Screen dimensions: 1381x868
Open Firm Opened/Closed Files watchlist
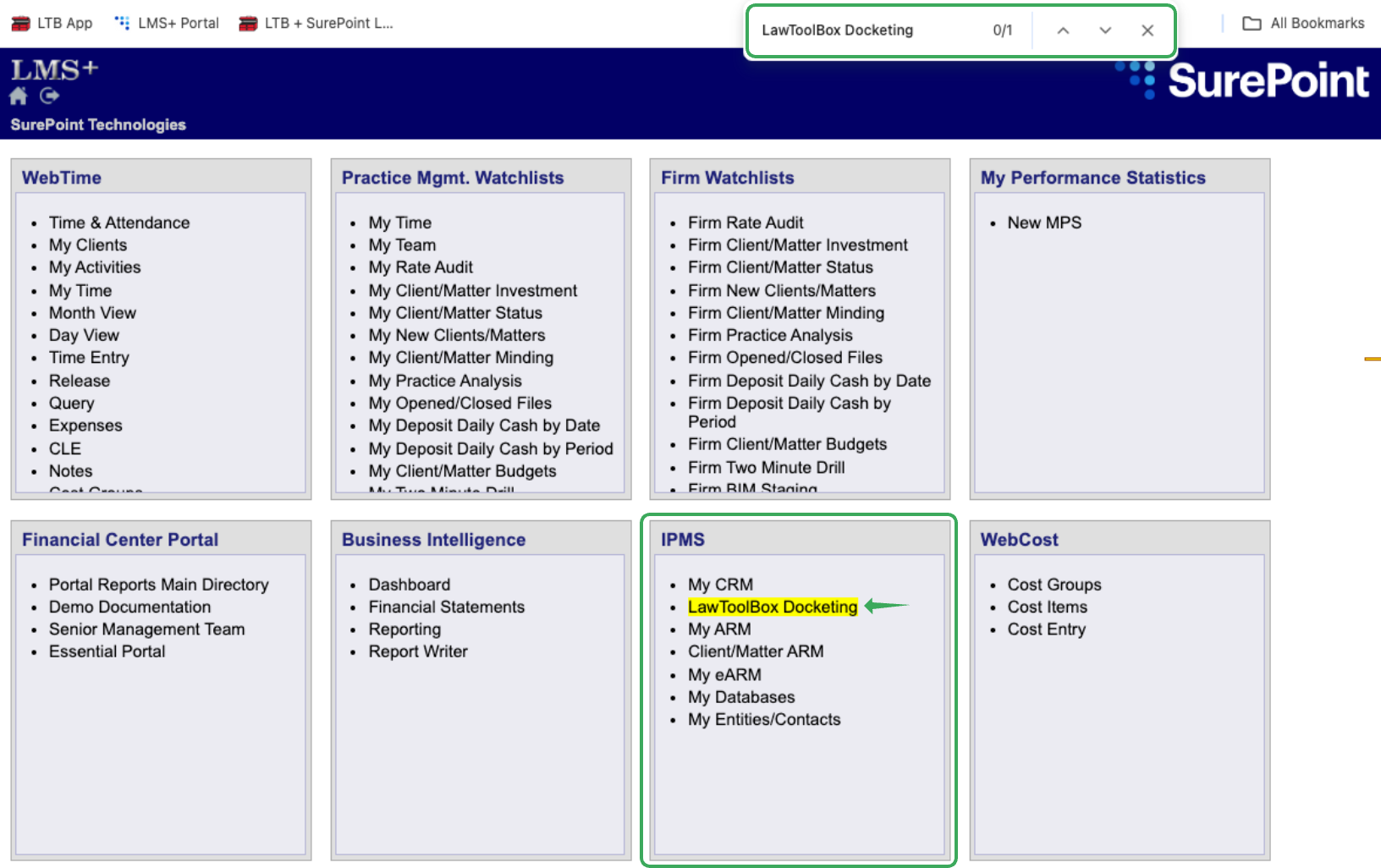pos(785,358)
